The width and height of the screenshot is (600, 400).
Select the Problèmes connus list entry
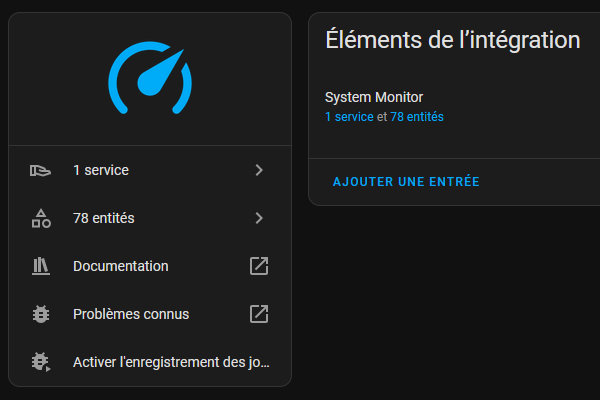coord(150,314)
